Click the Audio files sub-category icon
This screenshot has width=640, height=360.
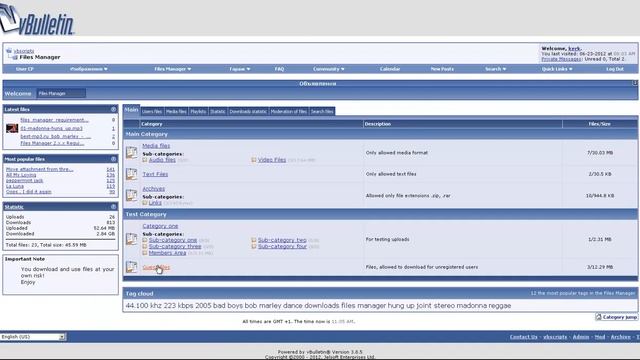[x=145, y=160]
